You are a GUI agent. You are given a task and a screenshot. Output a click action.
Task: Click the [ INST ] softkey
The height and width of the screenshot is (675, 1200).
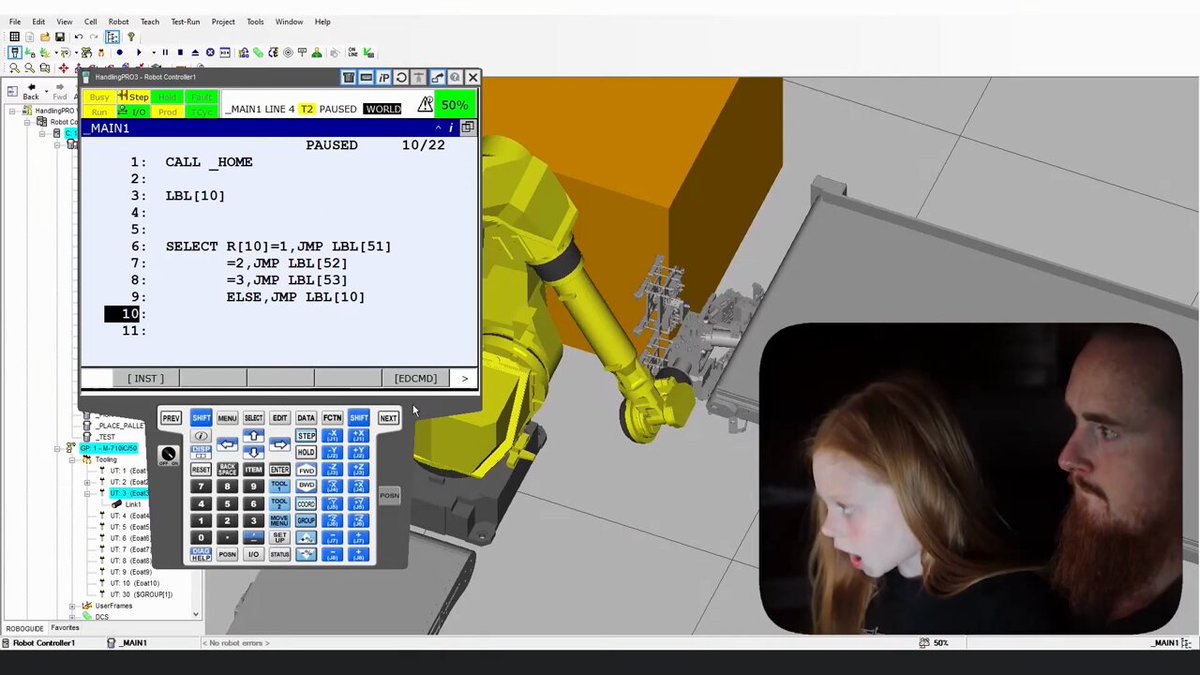pyautogui.click(x=146, y=378)
